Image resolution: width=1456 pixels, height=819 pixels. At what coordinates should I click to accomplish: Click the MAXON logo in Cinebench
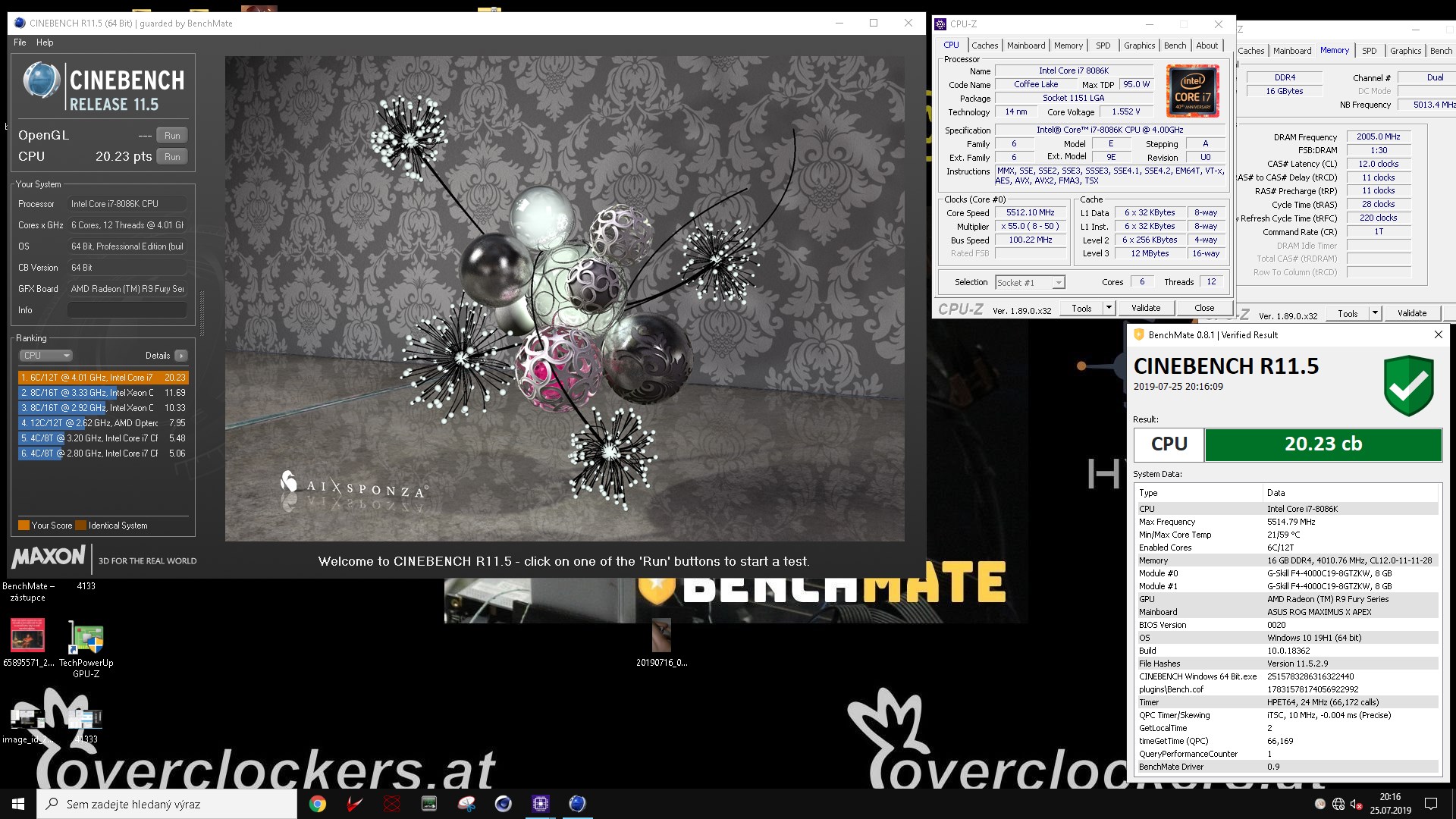click(49, 557)
